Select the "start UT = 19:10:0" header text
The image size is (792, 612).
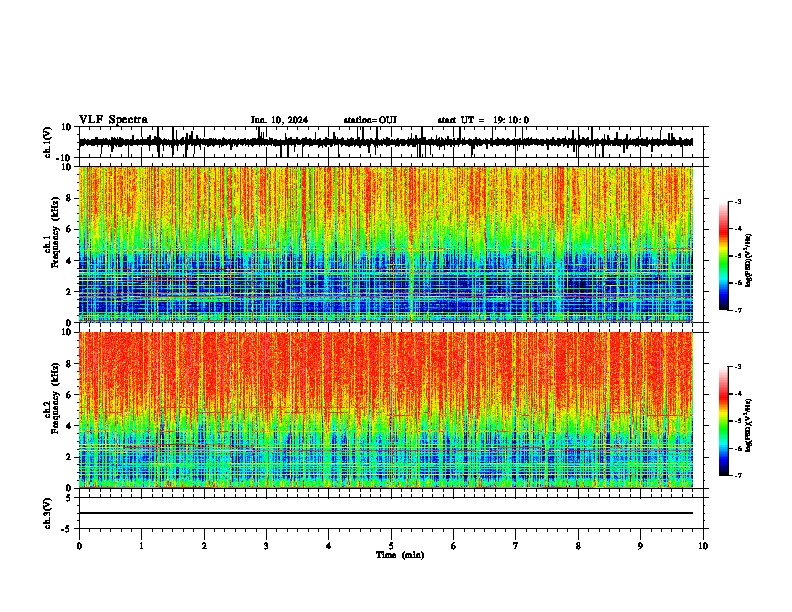[483, 120]
